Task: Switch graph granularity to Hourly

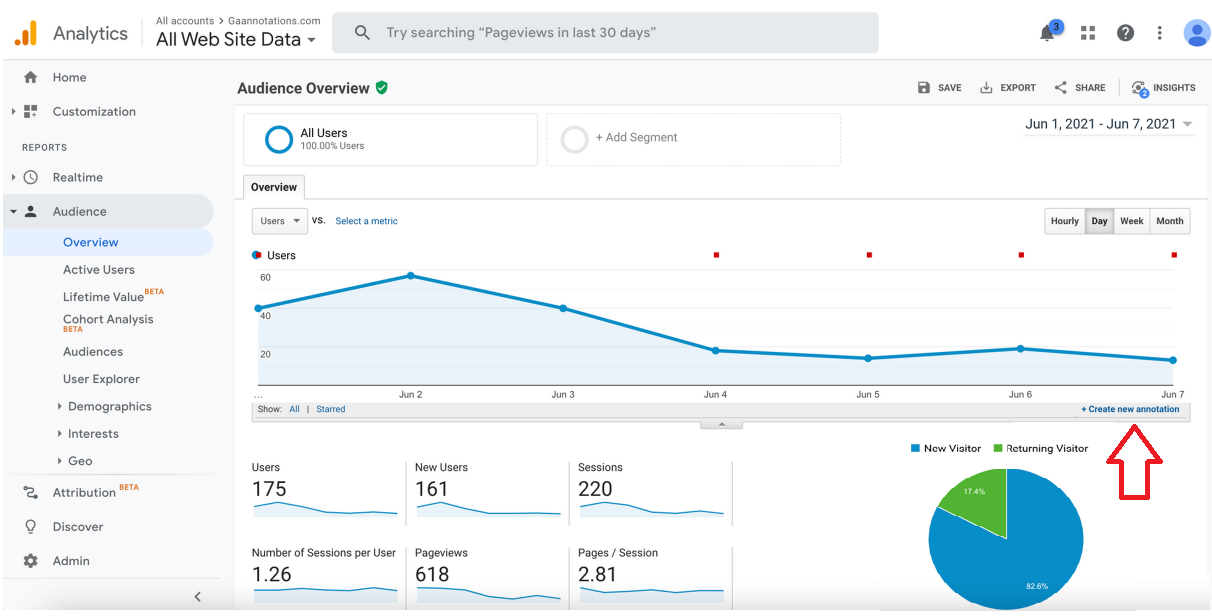Action: (x=1065, y=221)
